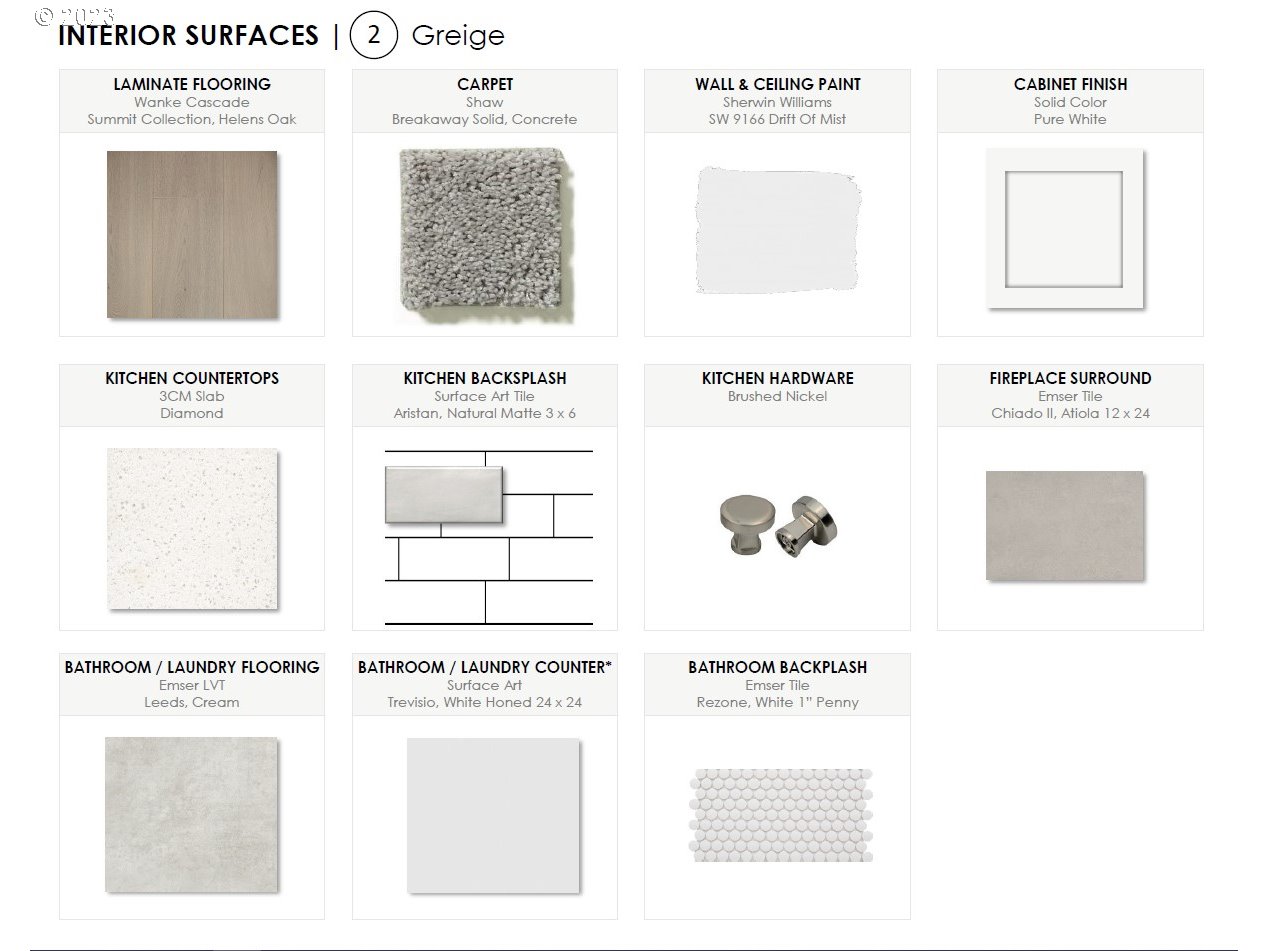1268x951 pixels.
Task: Click the Leeds Cream LVT flooring sample
Action: coord(191,814)
